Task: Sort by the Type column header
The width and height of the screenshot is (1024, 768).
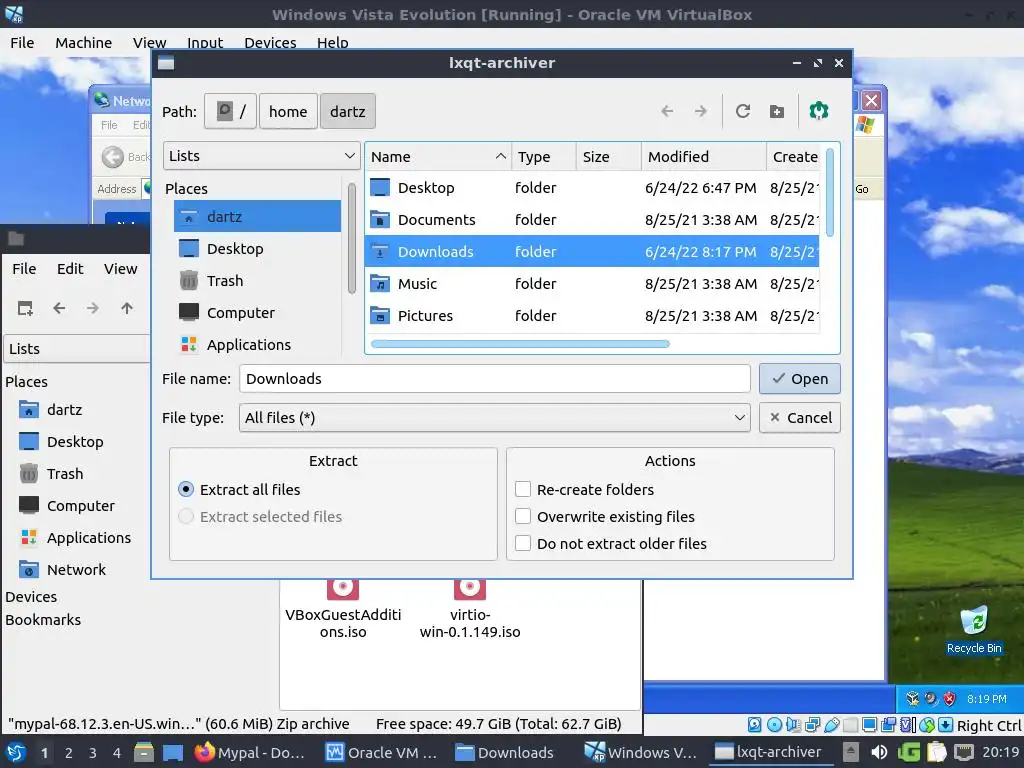Action: tap(544, 157)
